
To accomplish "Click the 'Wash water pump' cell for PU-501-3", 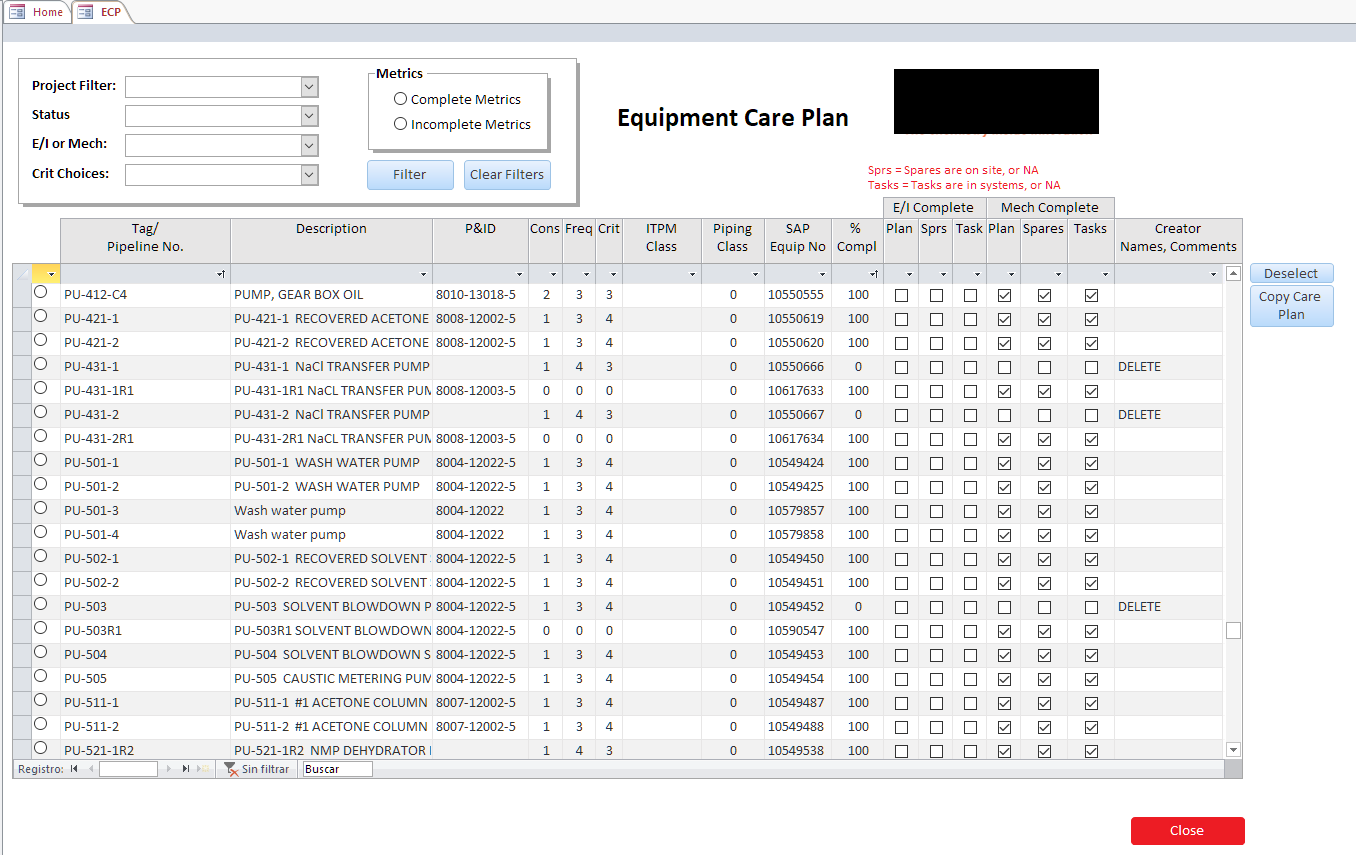I will pyautogui.click(x=331, y=511).
